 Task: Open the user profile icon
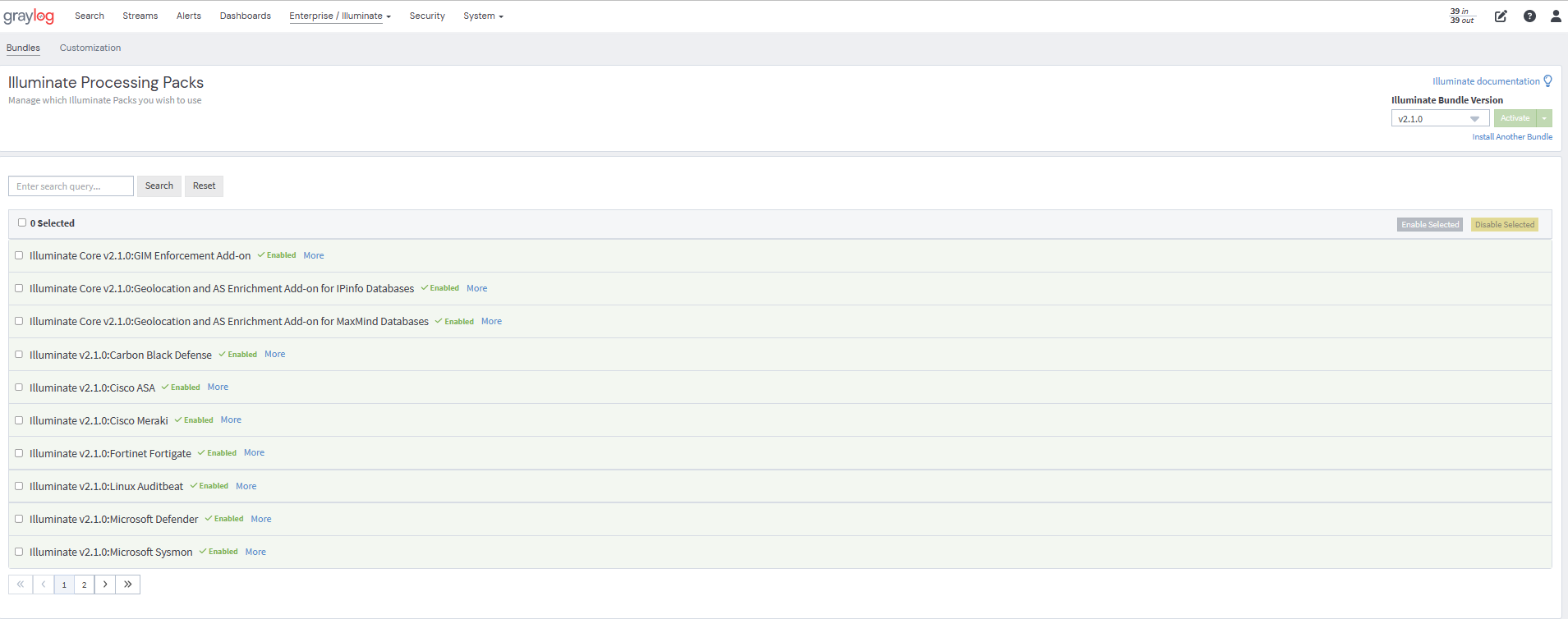[1556, 16]
